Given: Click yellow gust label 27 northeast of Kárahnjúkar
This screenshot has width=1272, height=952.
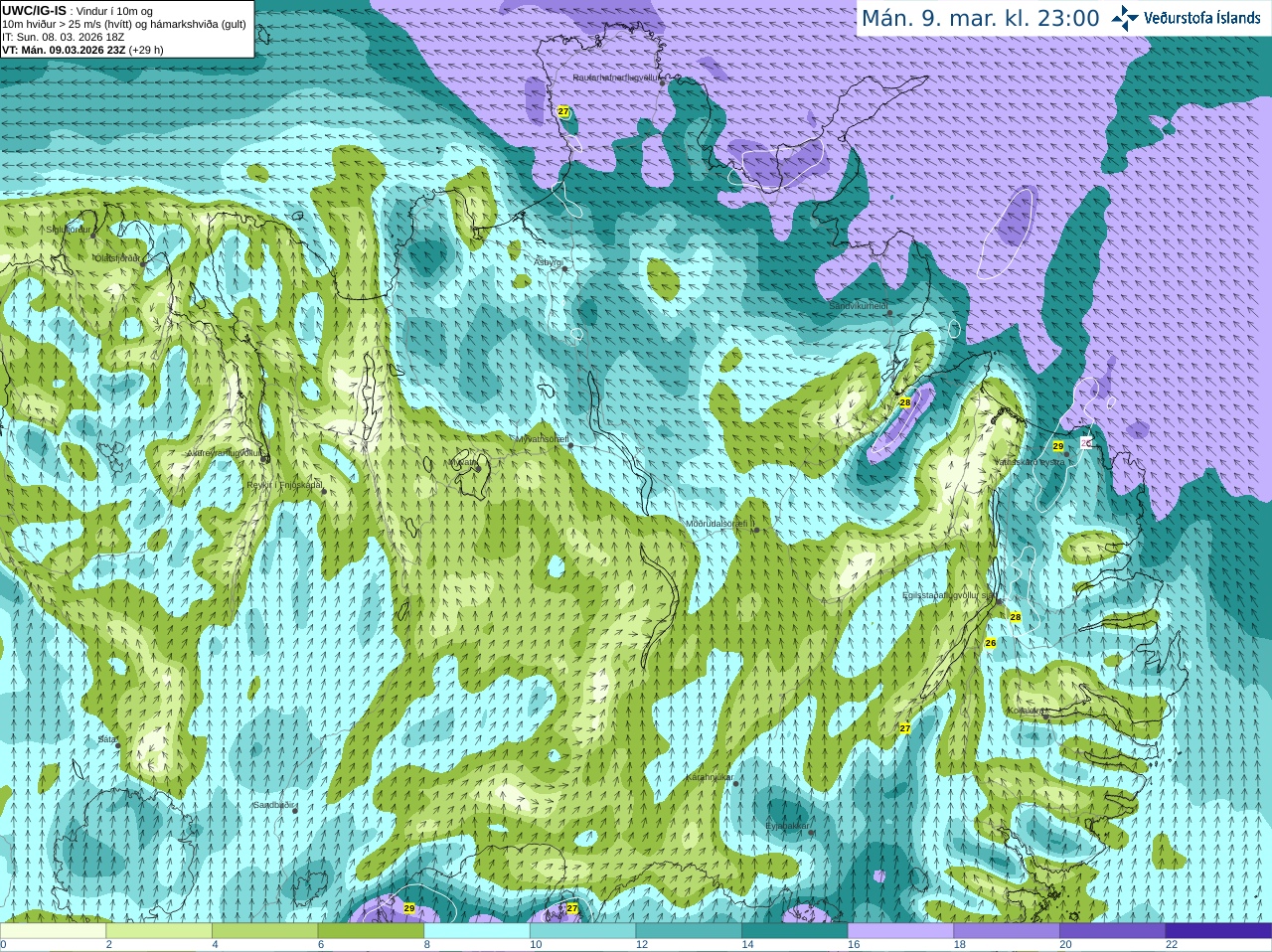Looking at the screenshot, I should (x=905, y=728).
